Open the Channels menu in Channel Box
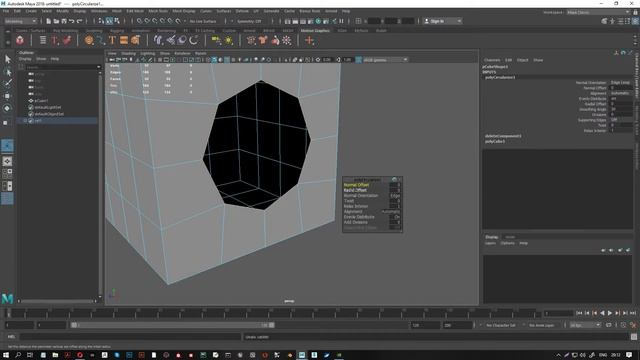The image size is (640, 360). point(492,60)
